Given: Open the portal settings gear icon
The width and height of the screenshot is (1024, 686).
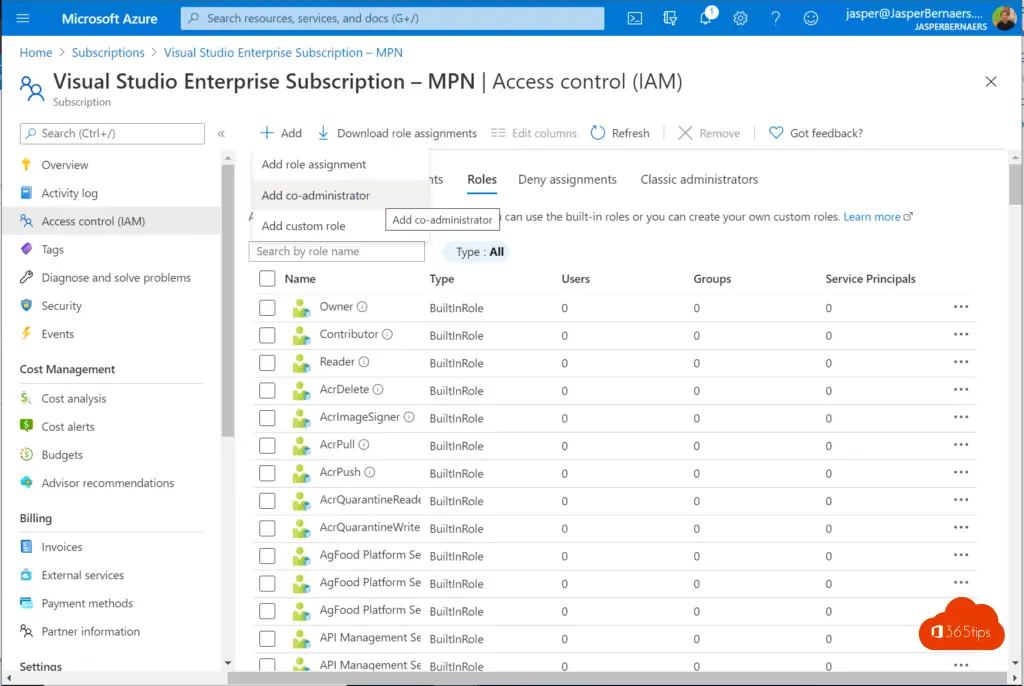Looking at the screenshot, I should coord(740,18).
